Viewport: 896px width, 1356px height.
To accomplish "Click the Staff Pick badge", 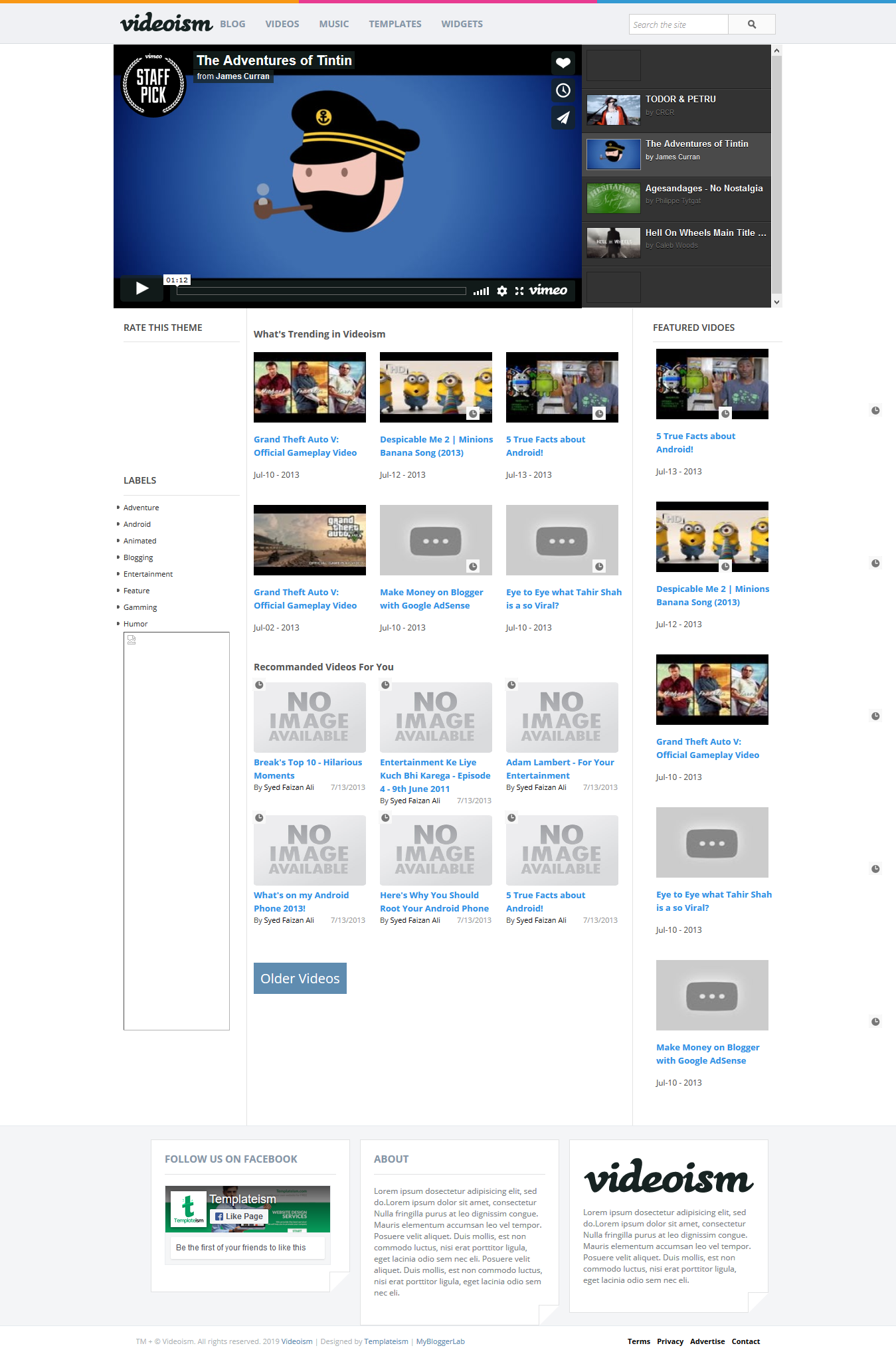I will pos(153,85).
